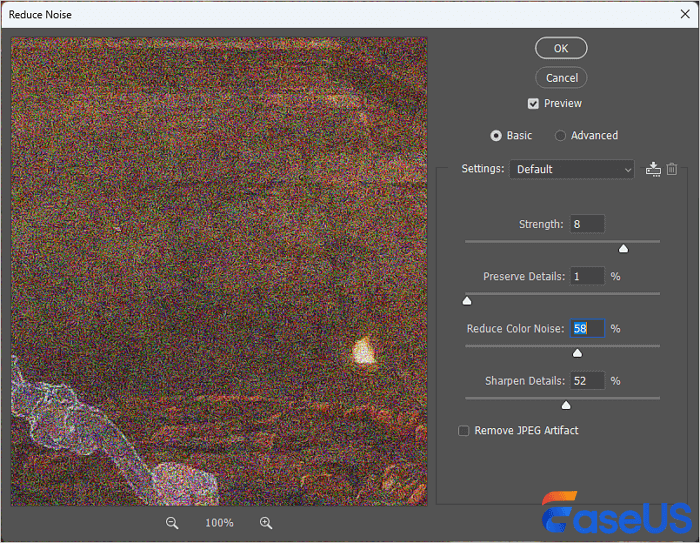Click the Preserve Details slider handle
Viewport: 700px width, 543px height.
[467, 301]
